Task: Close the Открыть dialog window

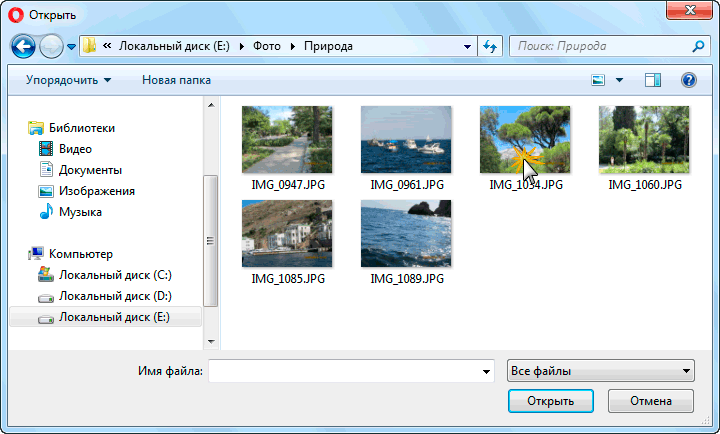Action: click(x=690, y=10)
